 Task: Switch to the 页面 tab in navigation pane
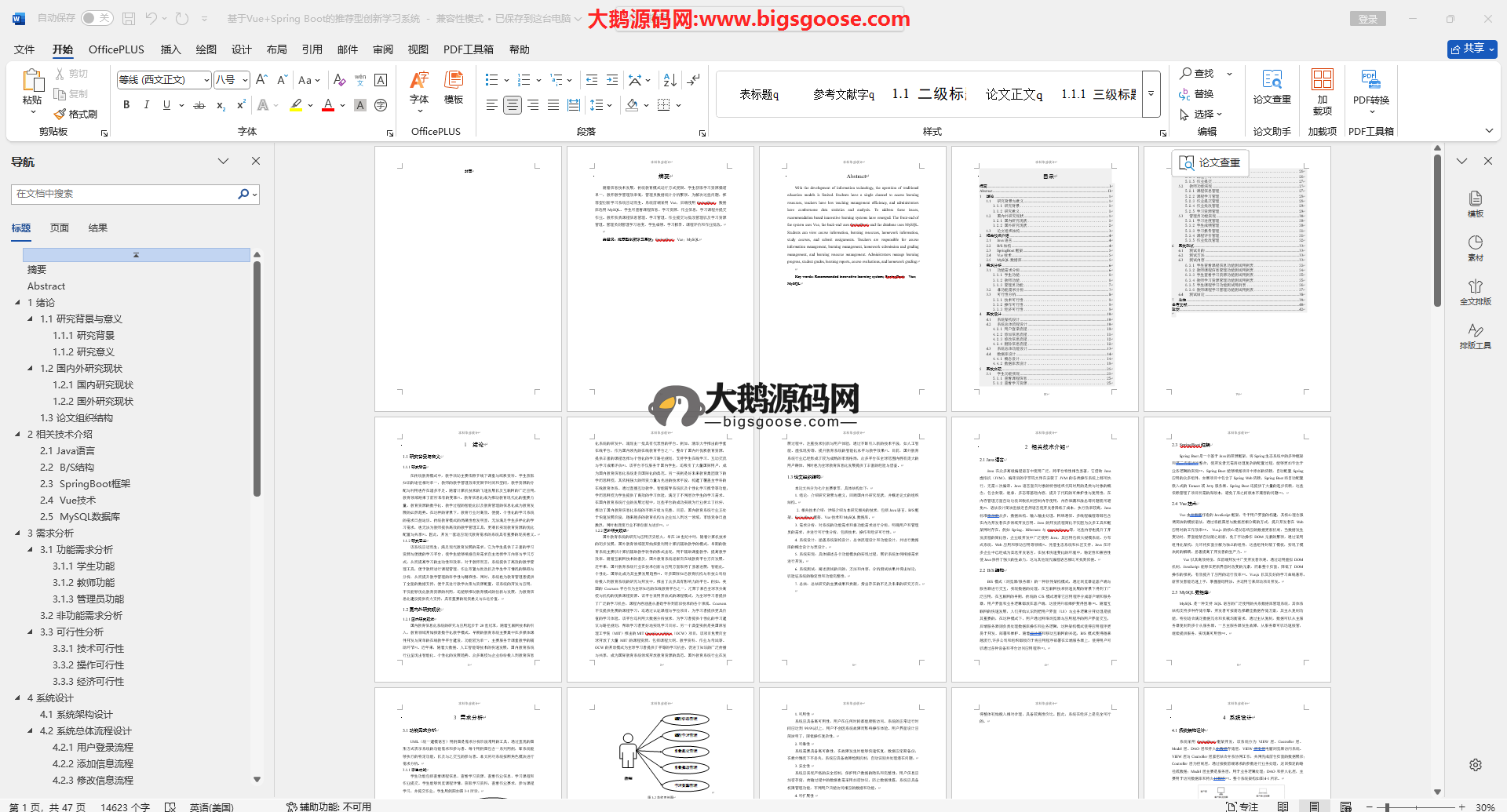pos(60,228)
